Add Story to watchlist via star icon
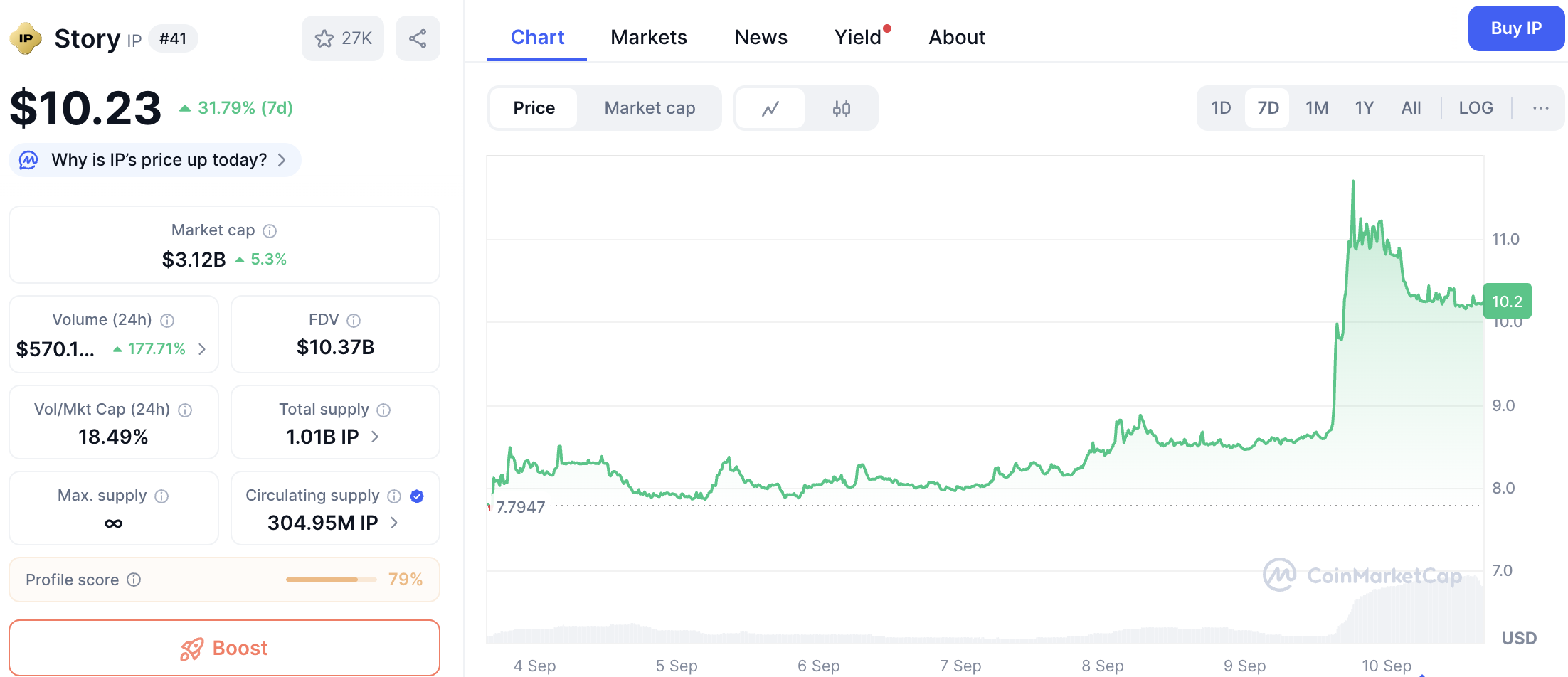 pos(325,38)
